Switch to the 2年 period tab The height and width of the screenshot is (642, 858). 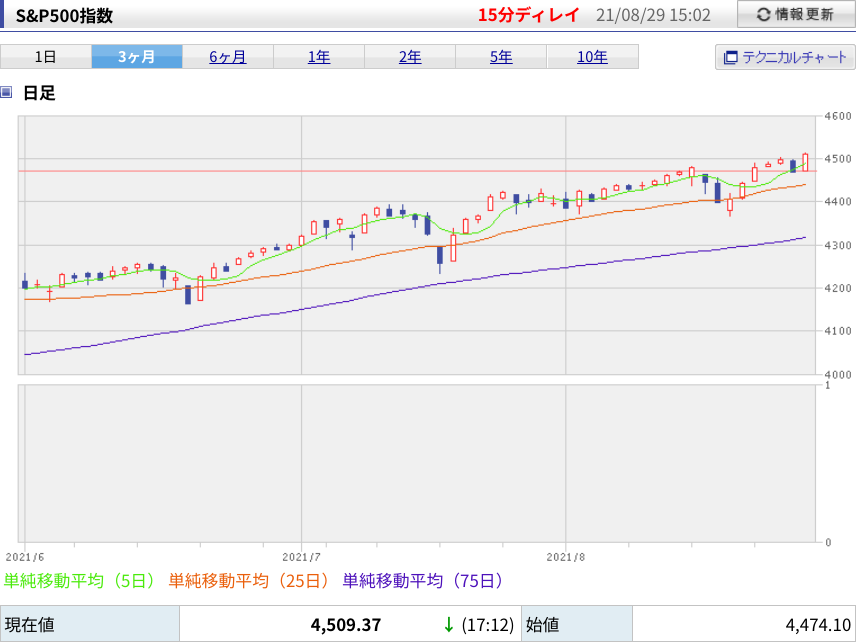click(x=410, y=57)
